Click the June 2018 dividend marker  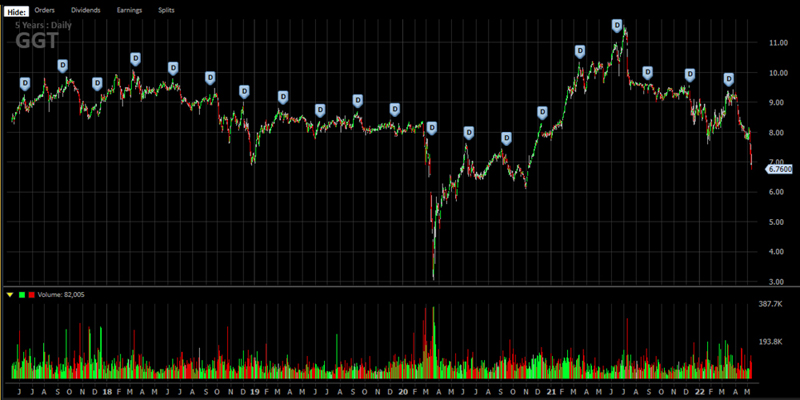tap(173, 68)
